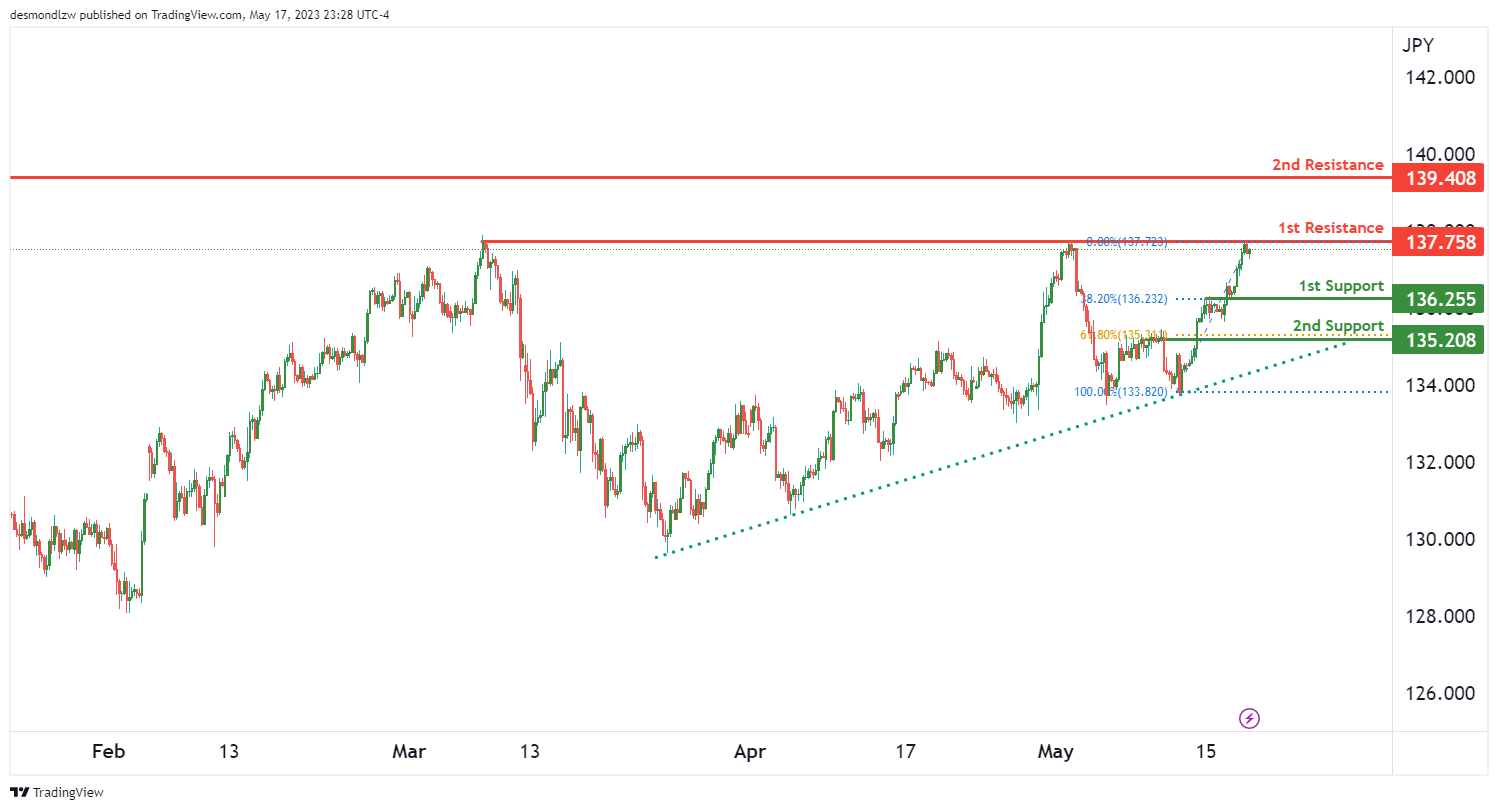Click the '2nd Resistance' line label
This screenshot has width=1498, height=810.
pos(1327,164)
